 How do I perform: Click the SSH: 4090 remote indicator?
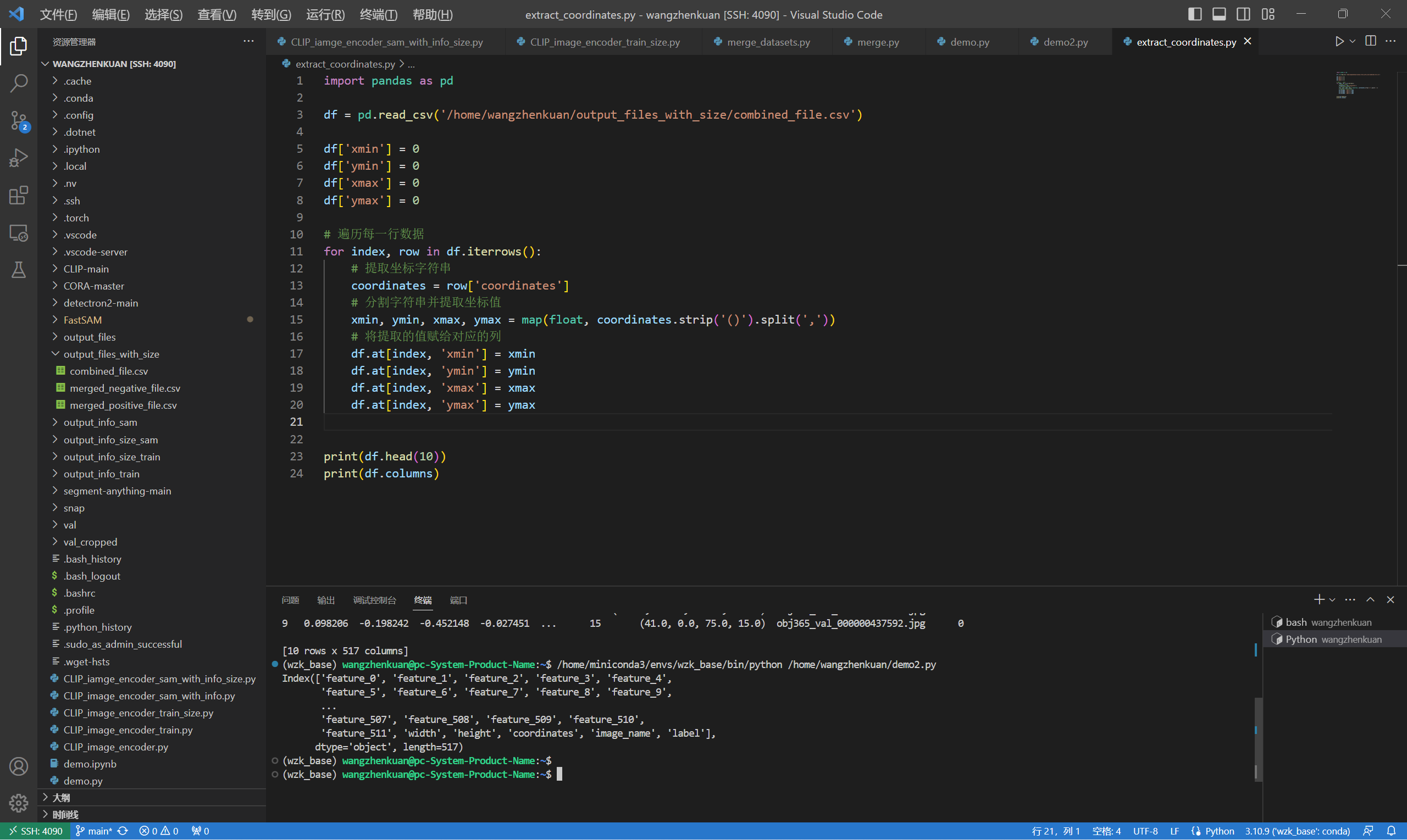pos(35,831)
